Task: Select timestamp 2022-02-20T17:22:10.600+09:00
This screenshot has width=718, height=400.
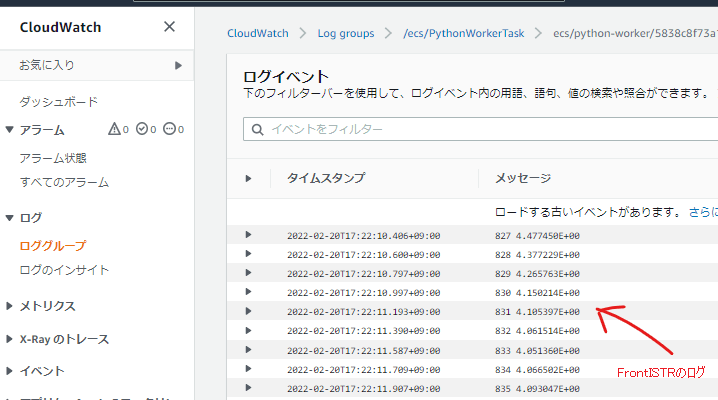Action: pos(364,255)
